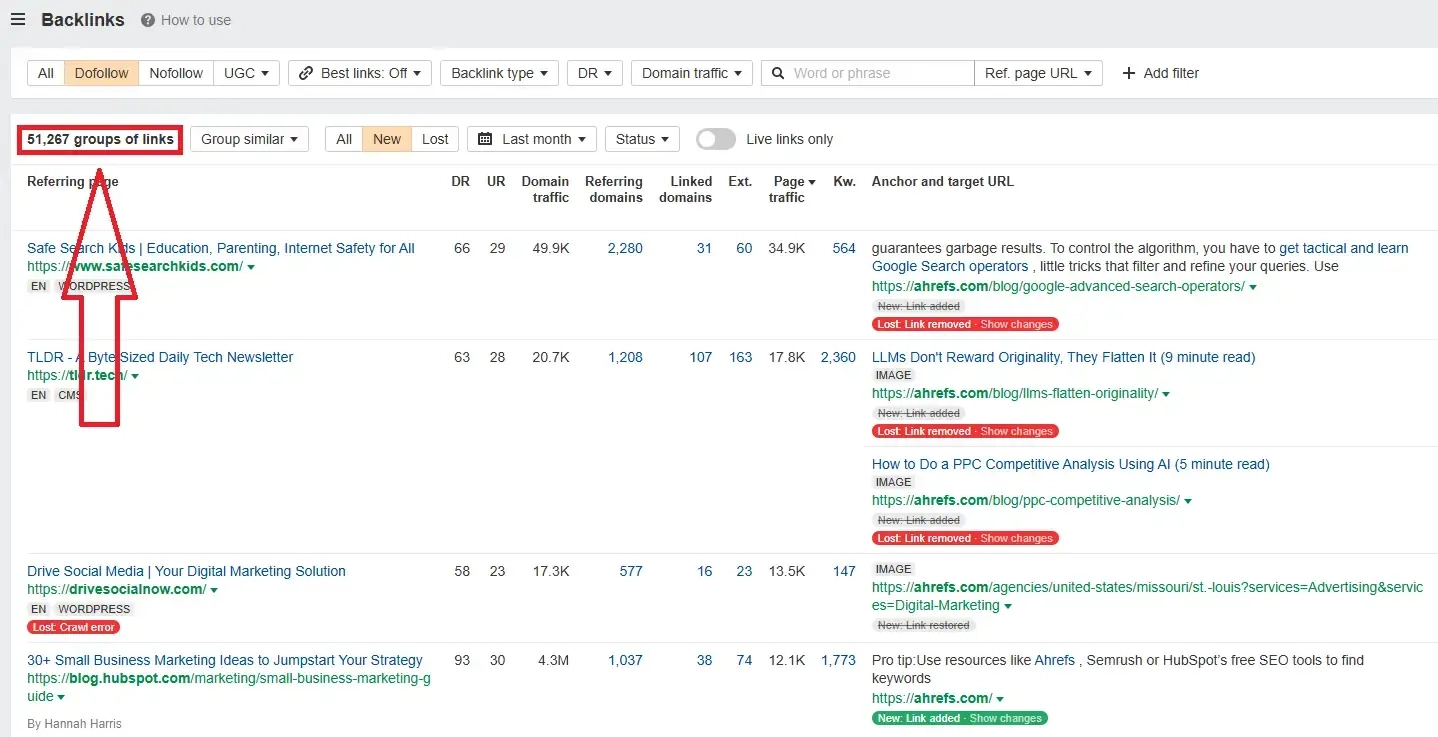
Task: Click the search magnifier icon
Action: (778, 73)
